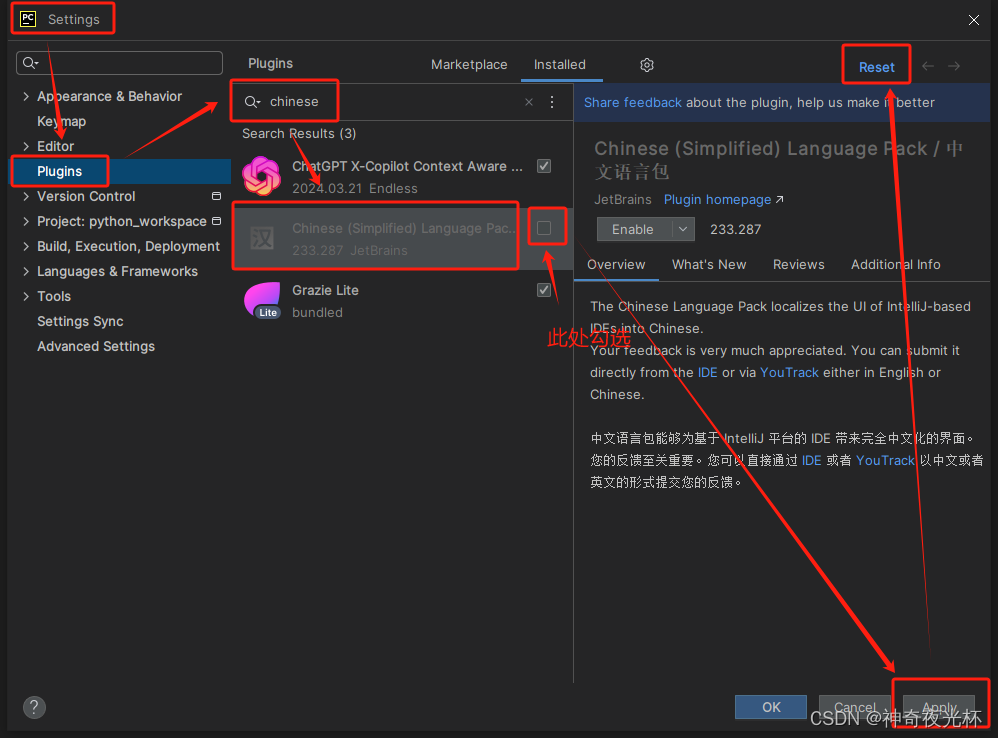
Task: Select Advanced Settings in the tree
Action: pos(96,346)
